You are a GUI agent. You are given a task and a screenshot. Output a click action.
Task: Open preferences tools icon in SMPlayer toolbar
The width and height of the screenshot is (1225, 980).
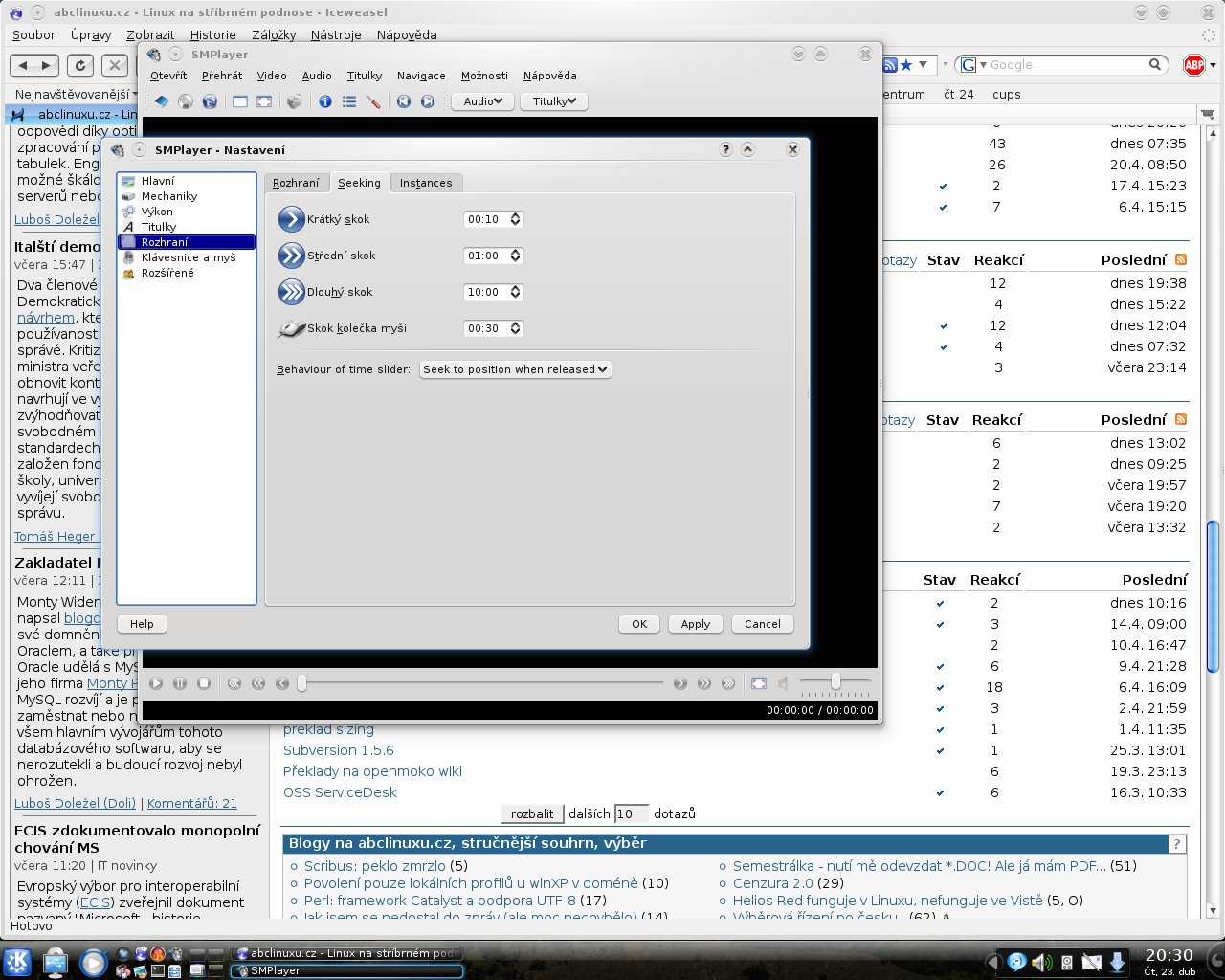coord(373,101)
